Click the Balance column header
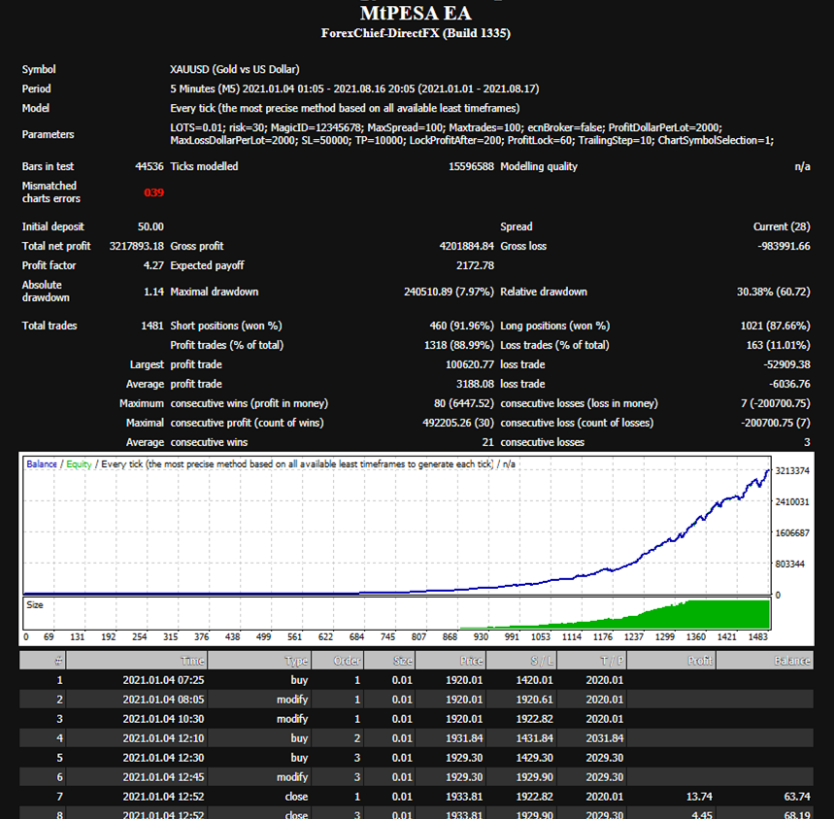Viewport: 834px width, 822px height. pyautogui.click(x=792, y=661)
